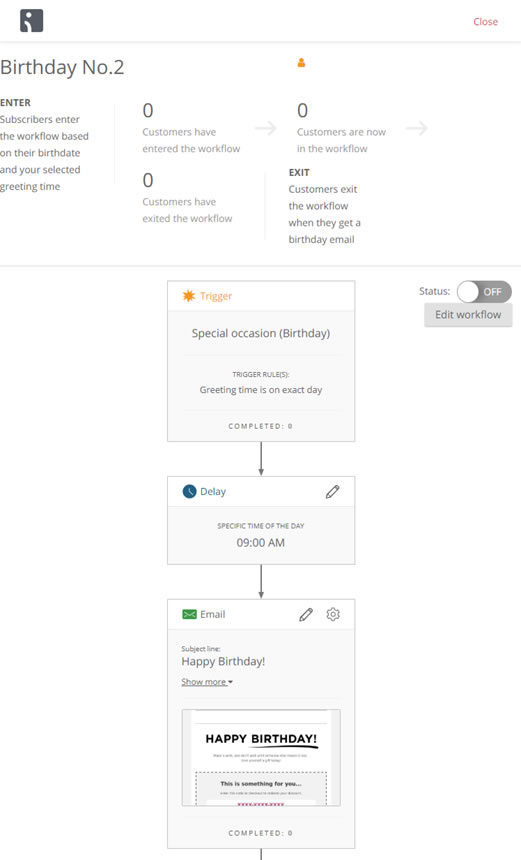
Task: Click the 09:00 AM delay time
Action: pos(260,543)
